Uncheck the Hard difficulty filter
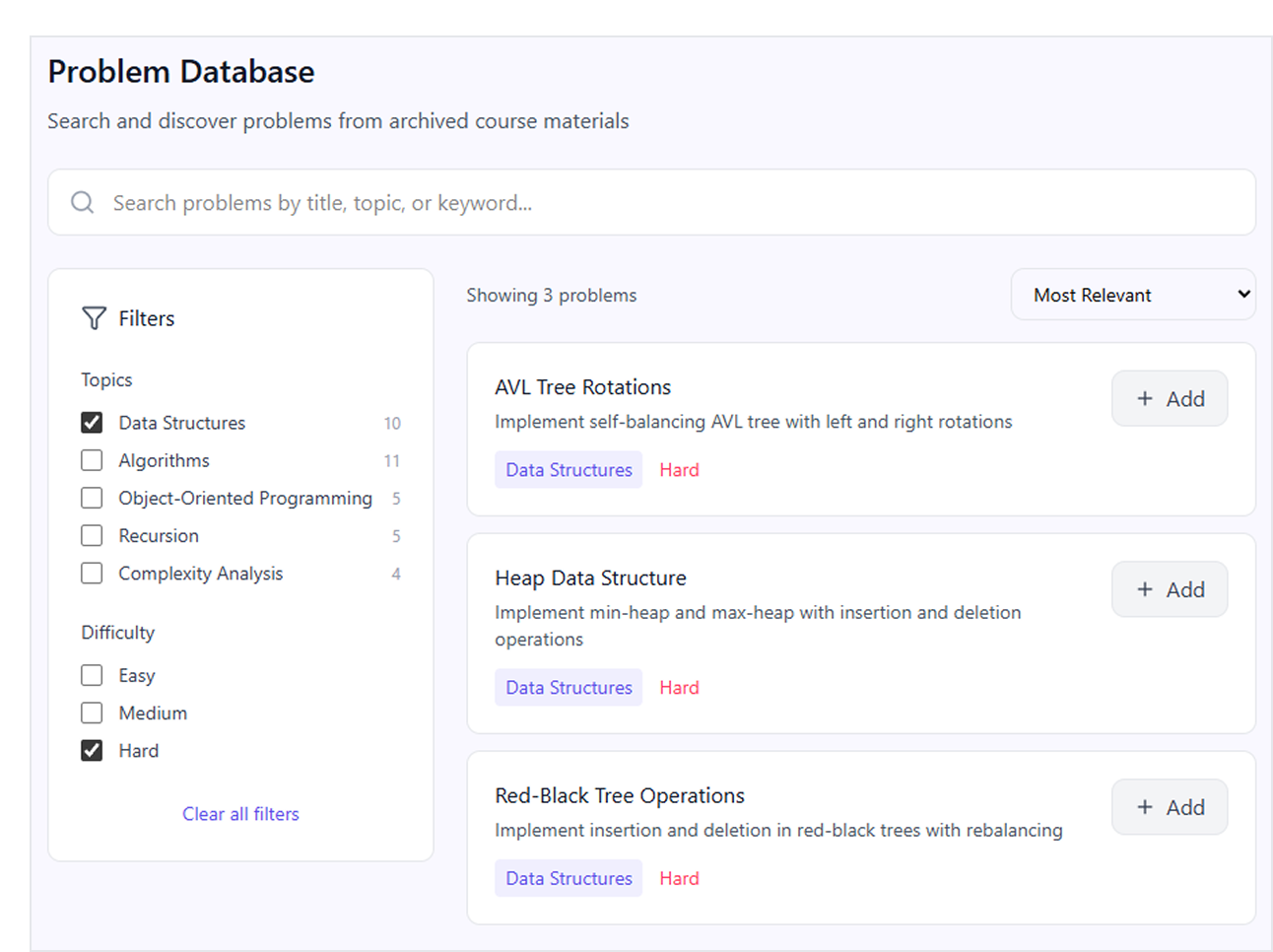The height and width of the screenshot is (952, 1273). tap(92, 751)
